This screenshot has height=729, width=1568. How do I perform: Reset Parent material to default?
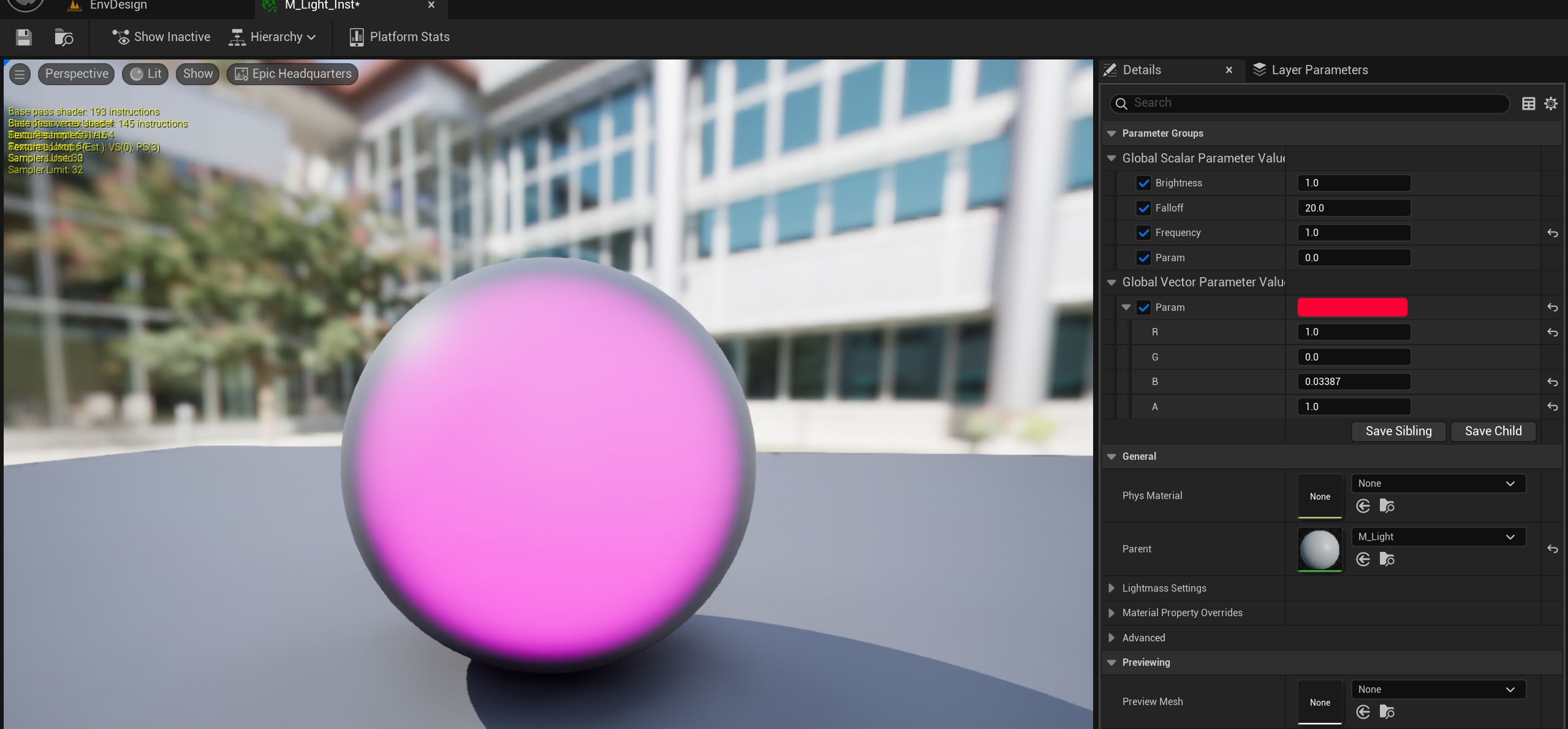[x=1552, y=549]
